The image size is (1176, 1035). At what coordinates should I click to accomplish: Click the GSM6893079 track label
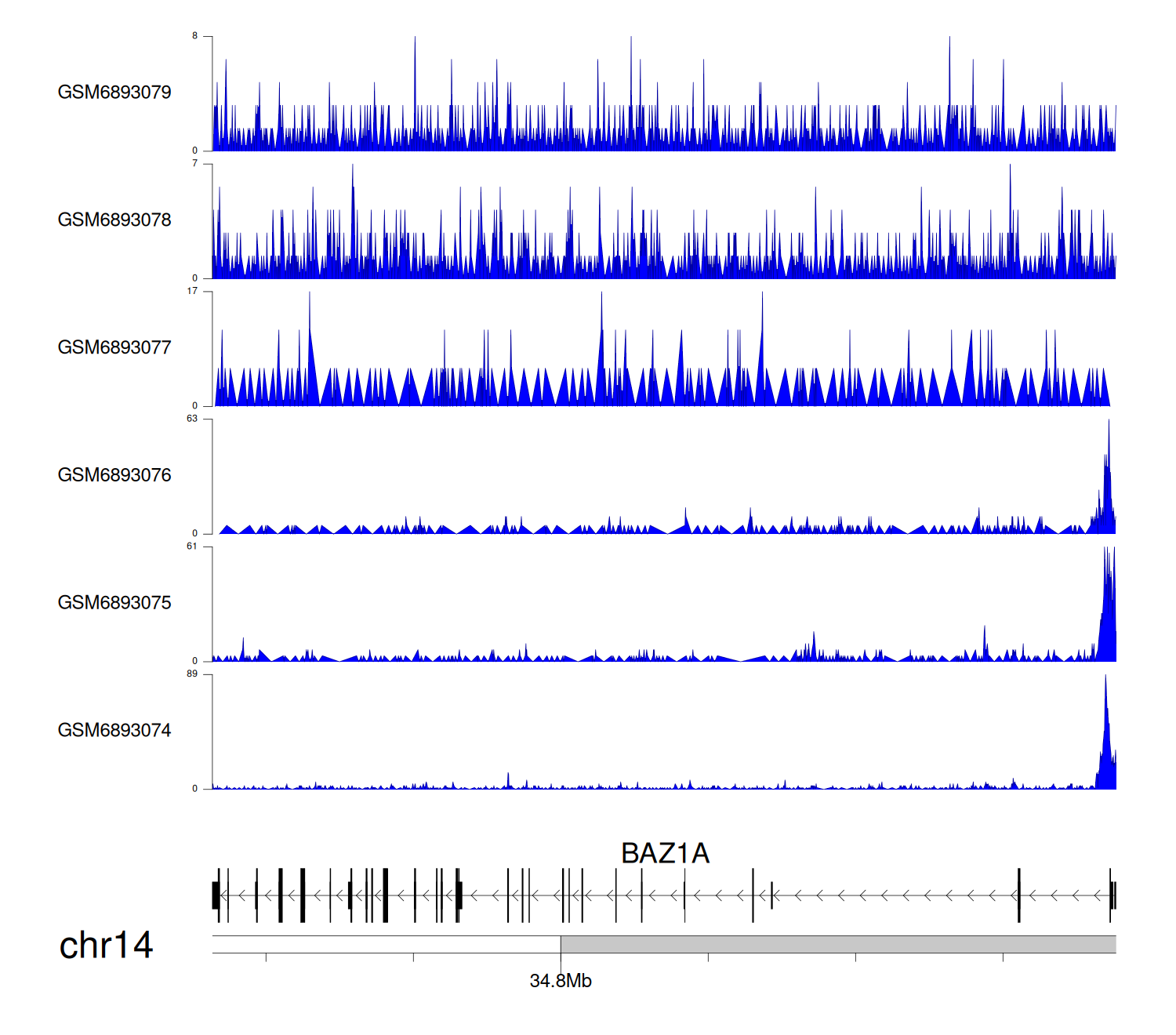coord(114,93)
